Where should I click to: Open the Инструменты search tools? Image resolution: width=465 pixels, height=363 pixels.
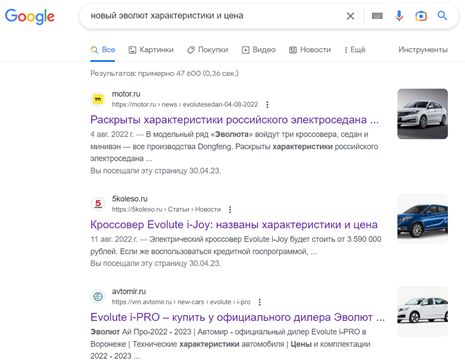point(423,50)
